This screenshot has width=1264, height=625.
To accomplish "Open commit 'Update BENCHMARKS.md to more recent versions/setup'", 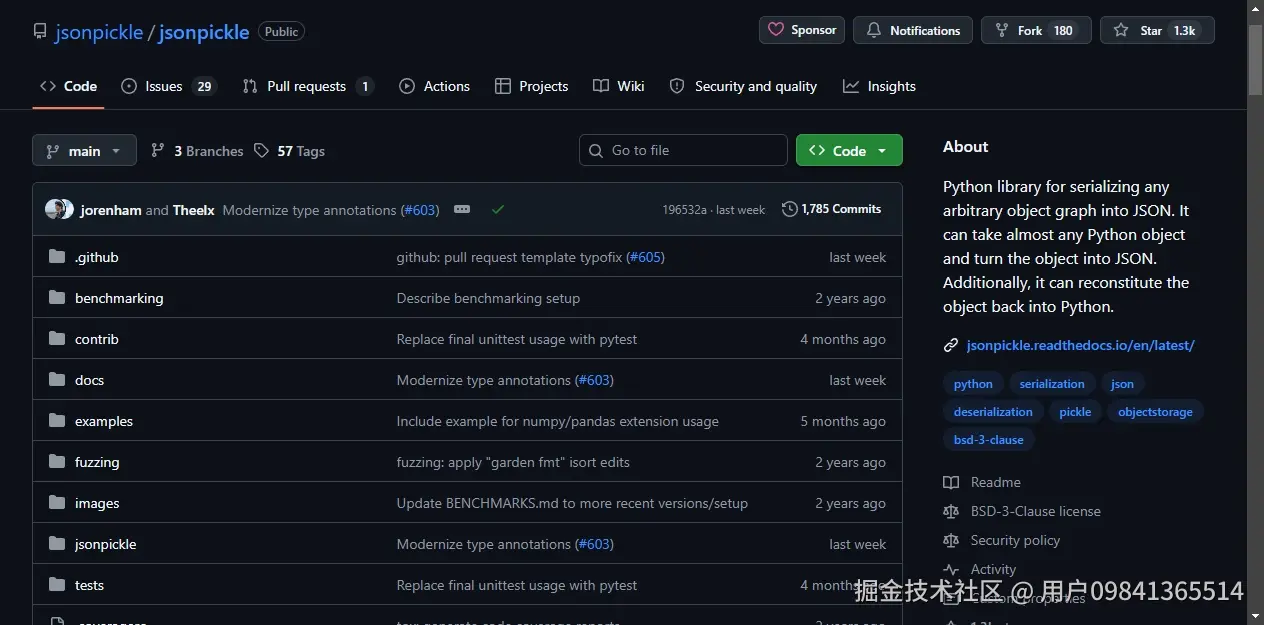I will click(x=572, y=503).
